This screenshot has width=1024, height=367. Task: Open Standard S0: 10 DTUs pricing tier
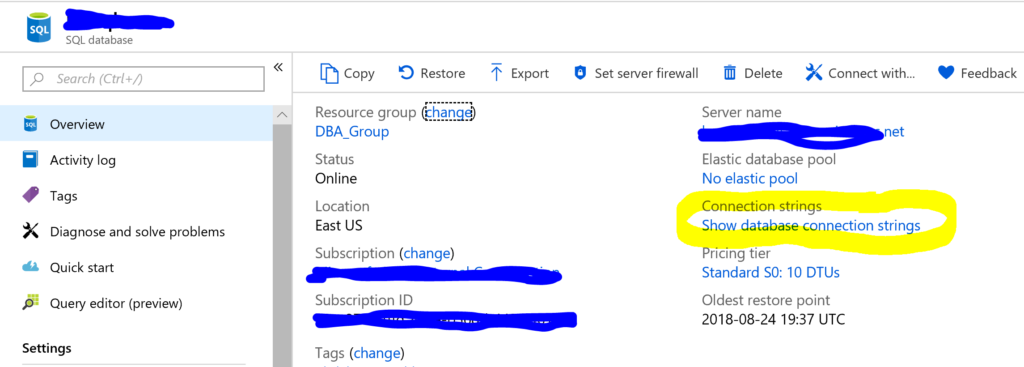coord(771,272)
